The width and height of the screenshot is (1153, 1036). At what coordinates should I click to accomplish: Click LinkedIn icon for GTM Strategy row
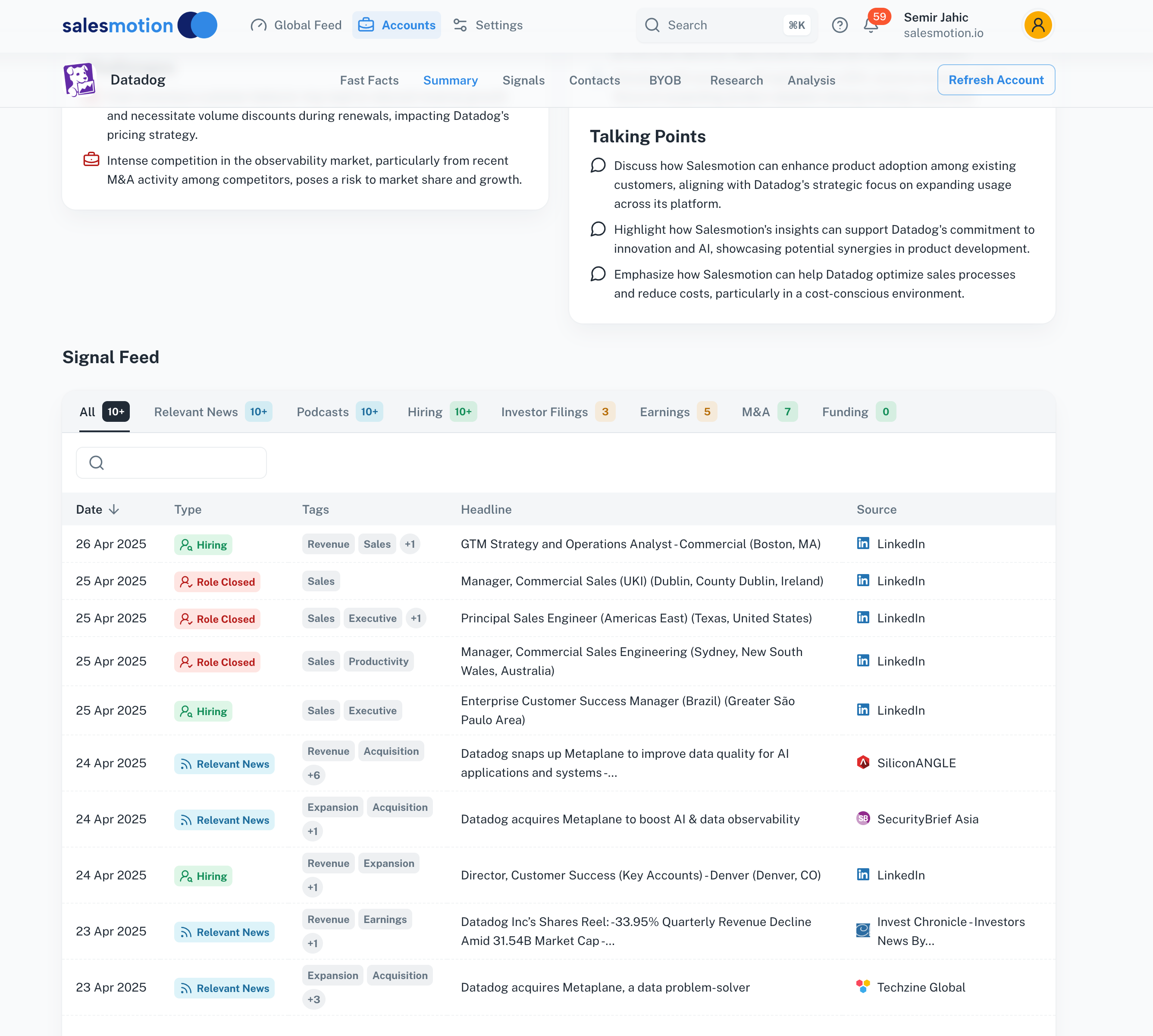[x=863, y=543]
